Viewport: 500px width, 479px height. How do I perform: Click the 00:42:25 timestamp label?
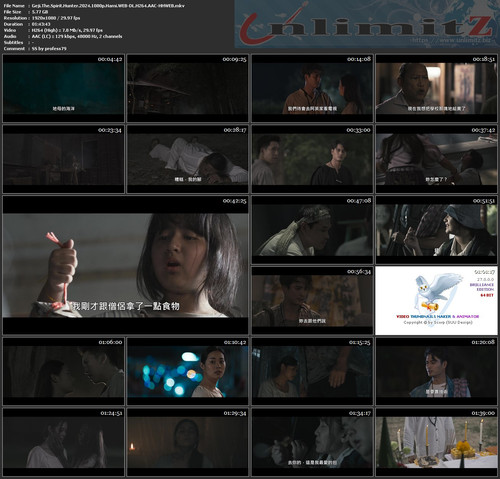(235, 201)
